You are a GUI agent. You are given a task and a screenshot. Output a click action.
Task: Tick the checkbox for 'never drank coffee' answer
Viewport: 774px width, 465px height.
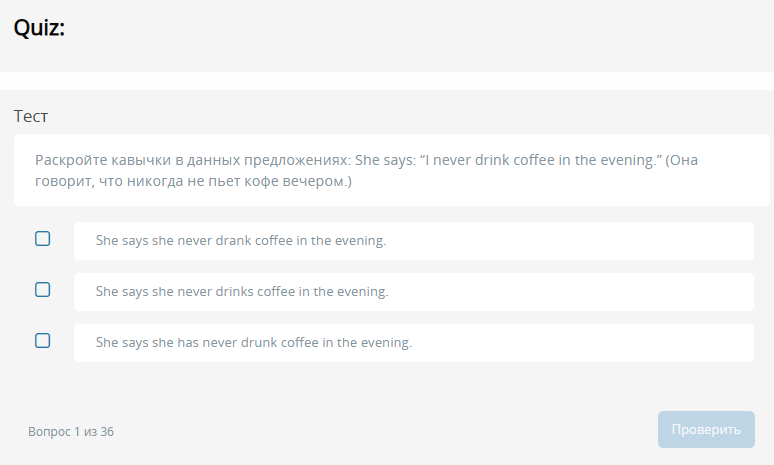pos(43,239)
